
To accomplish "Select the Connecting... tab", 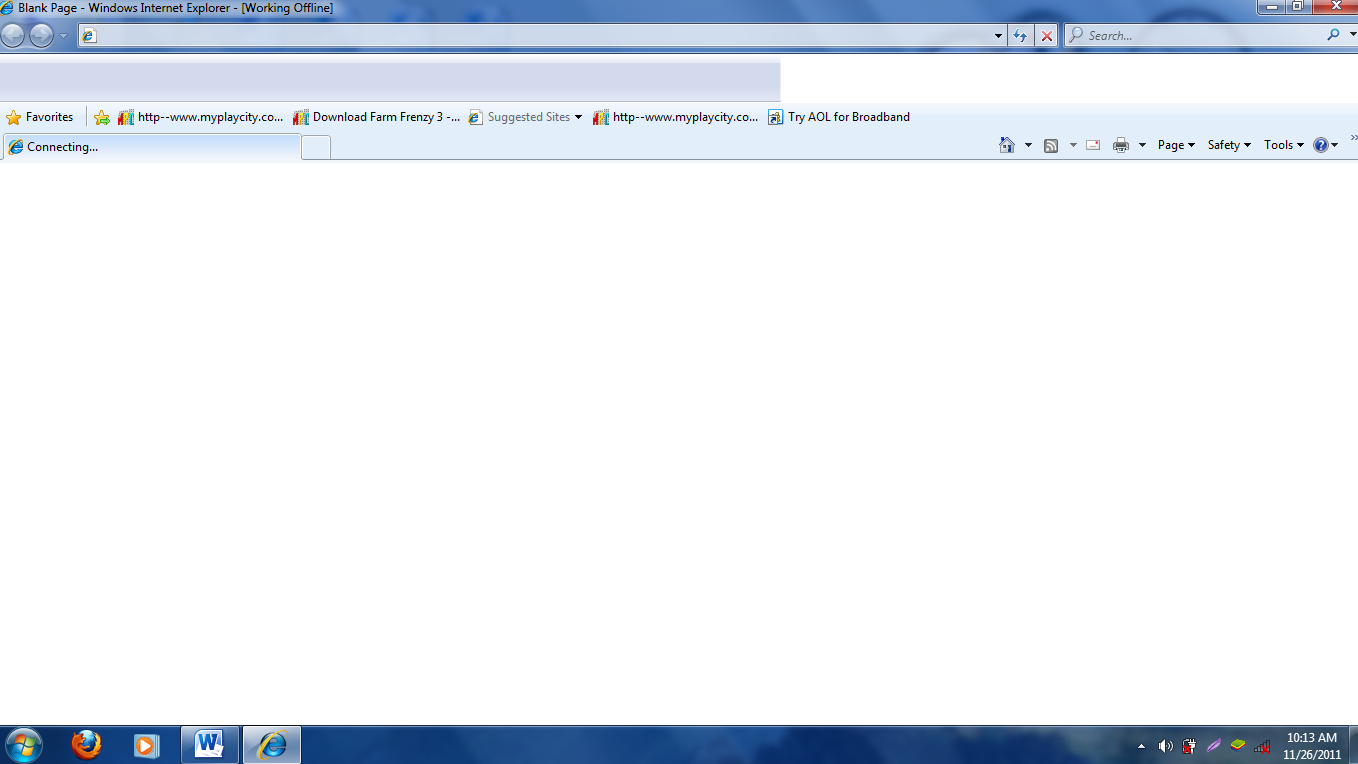I will pos(151,147).
